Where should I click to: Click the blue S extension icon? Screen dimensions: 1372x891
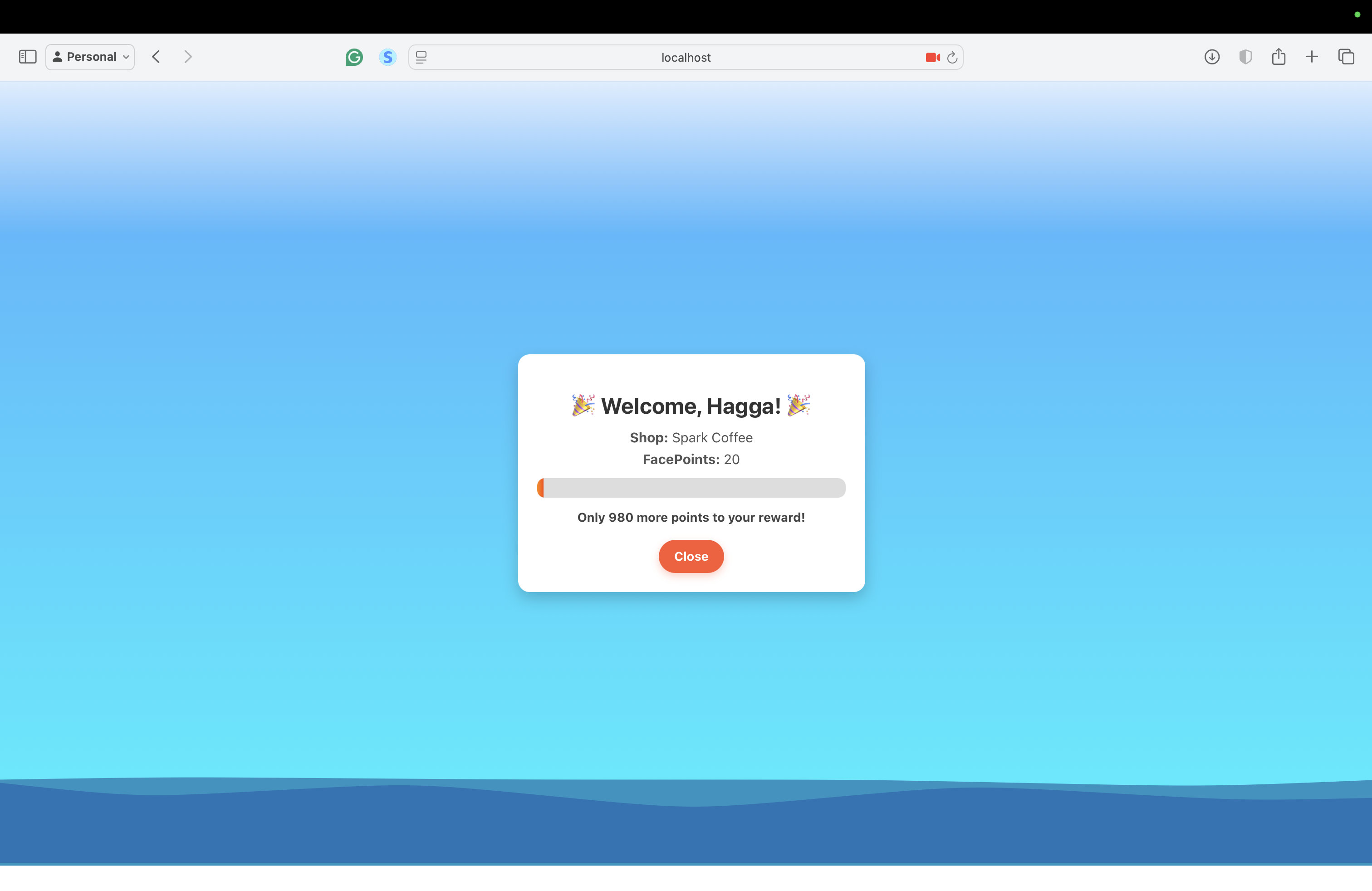tap(387, 57)
